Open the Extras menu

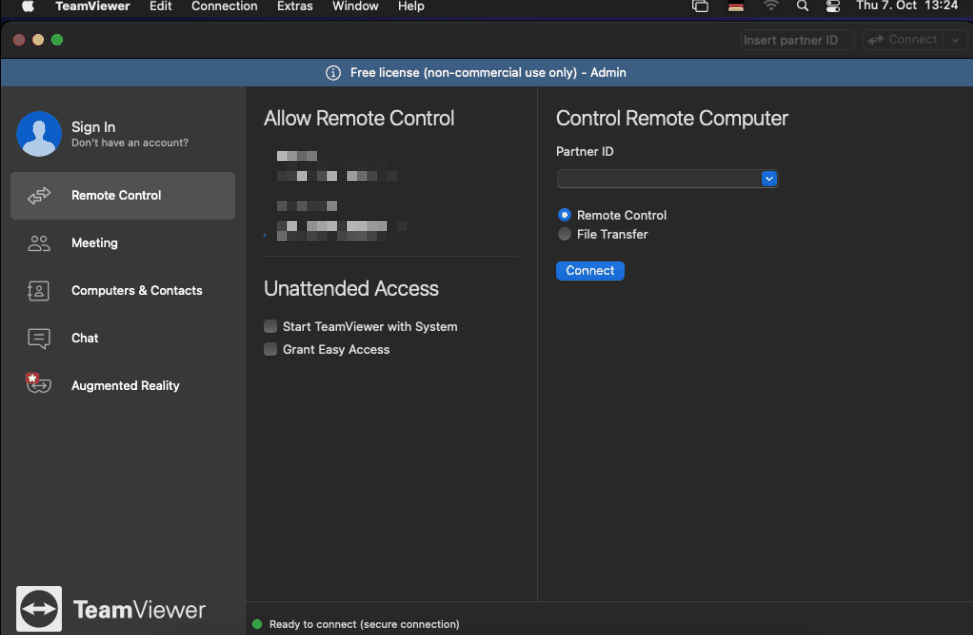point(295,6)
